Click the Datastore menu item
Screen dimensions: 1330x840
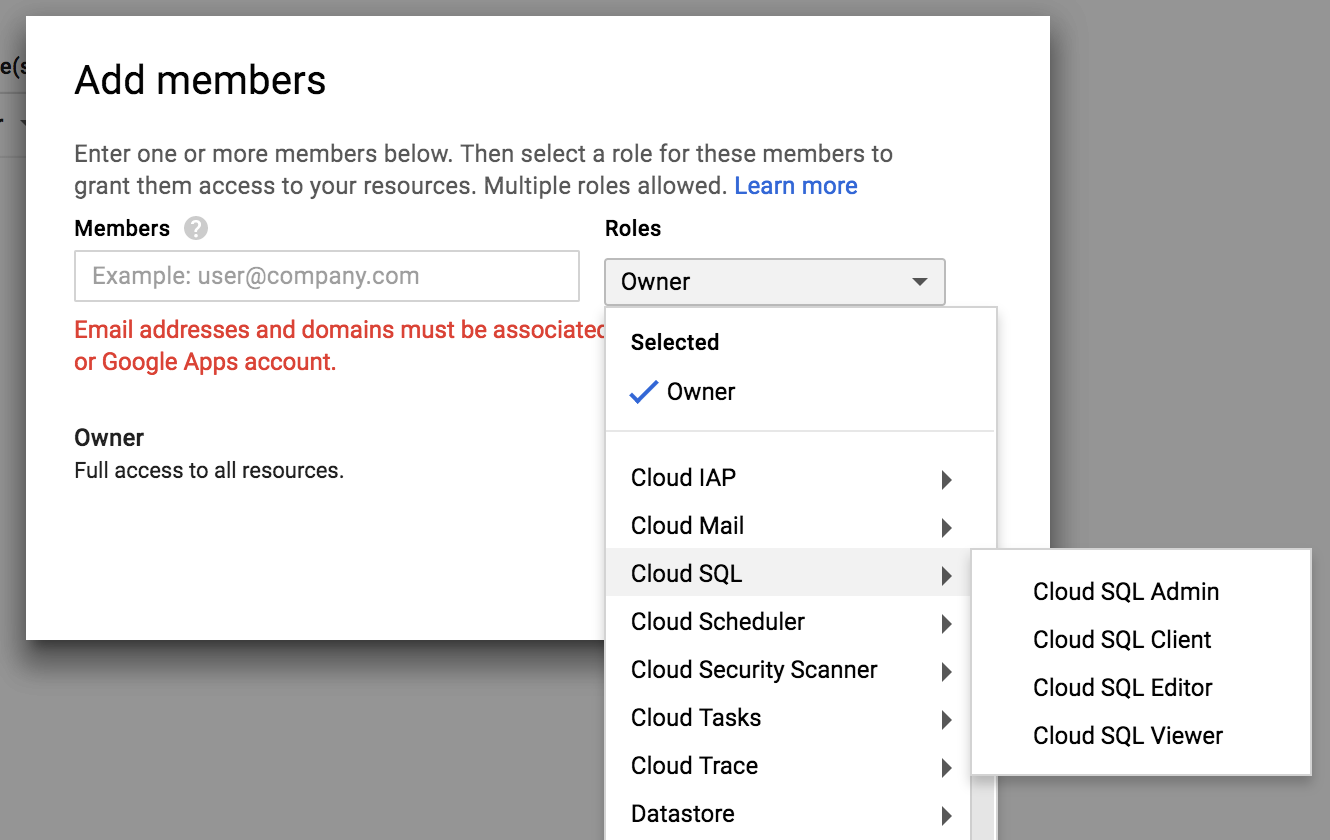click(789, 814)
